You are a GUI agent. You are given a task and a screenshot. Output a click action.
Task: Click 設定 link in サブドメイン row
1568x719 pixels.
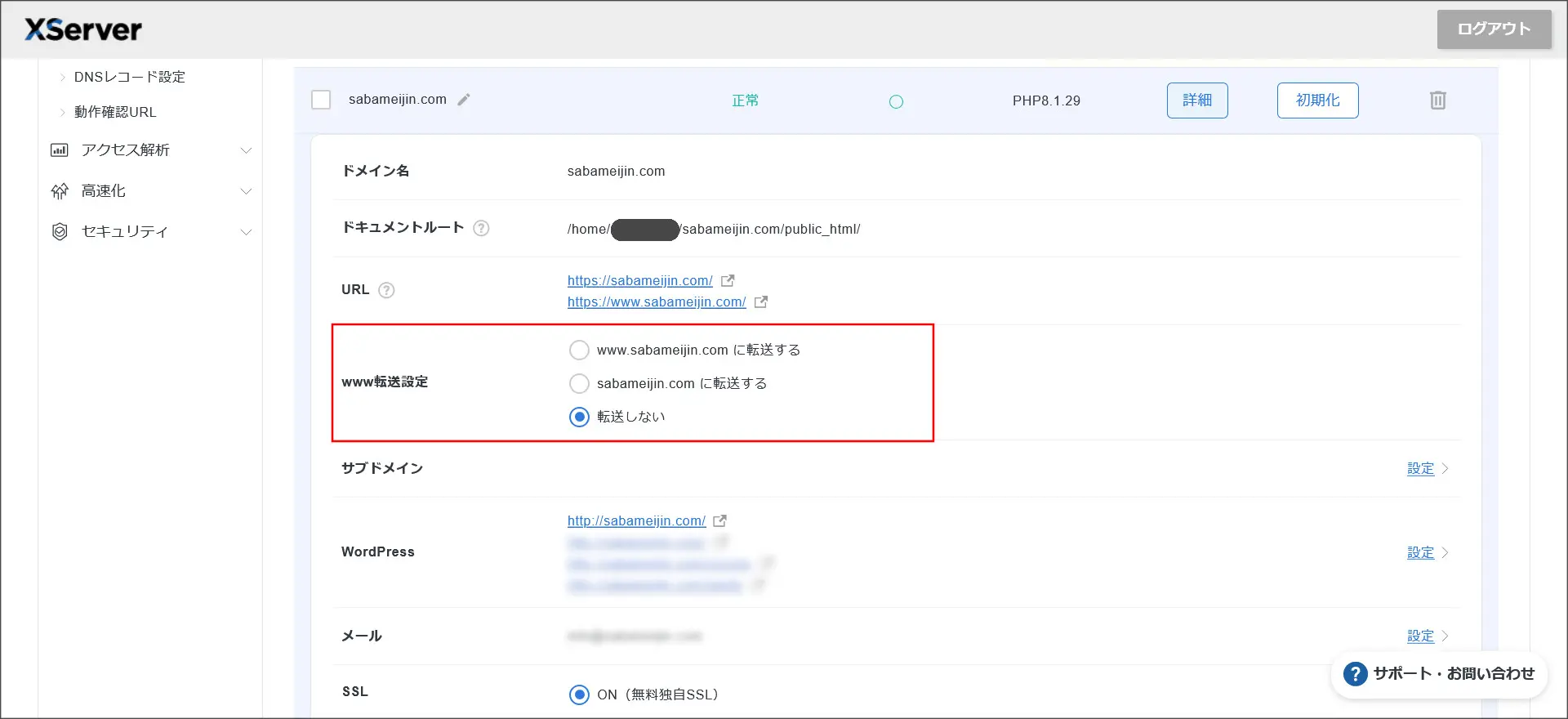(1420, 468)
